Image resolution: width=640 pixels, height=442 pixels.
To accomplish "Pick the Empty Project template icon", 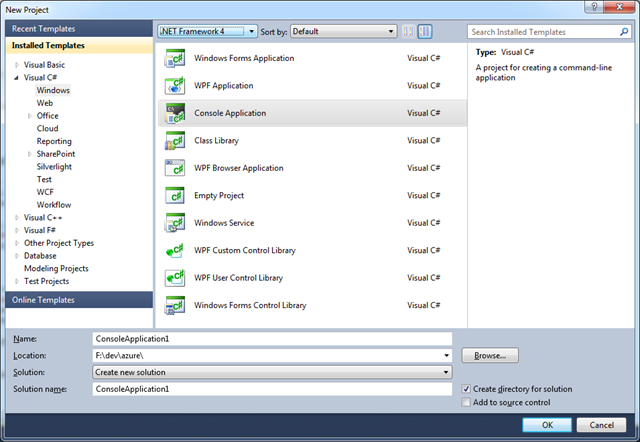I will pos(176,196).
